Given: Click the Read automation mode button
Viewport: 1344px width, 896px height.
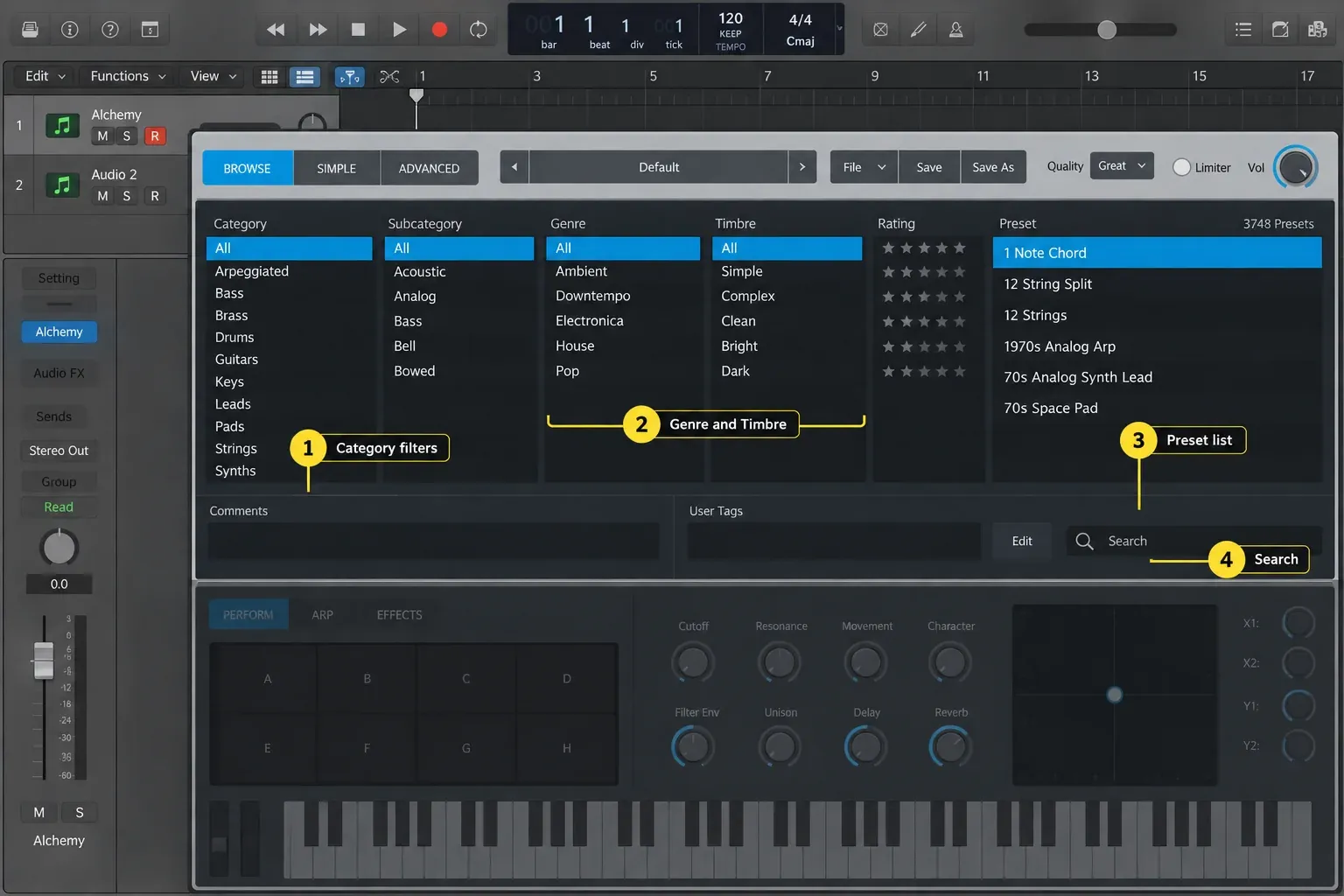Looking at the screenshot, I should tap(59, 507).
